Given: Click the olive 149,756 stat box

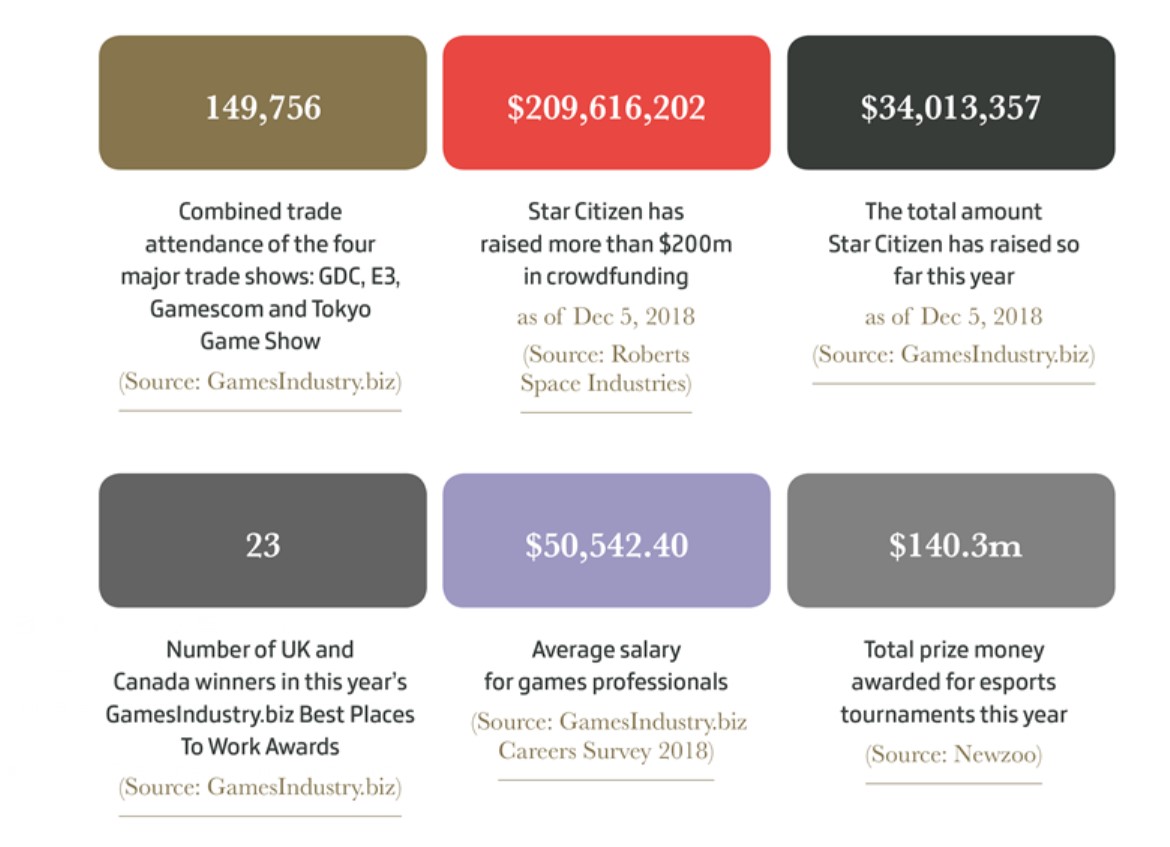Looking at the screenshot, I should 263,102.
